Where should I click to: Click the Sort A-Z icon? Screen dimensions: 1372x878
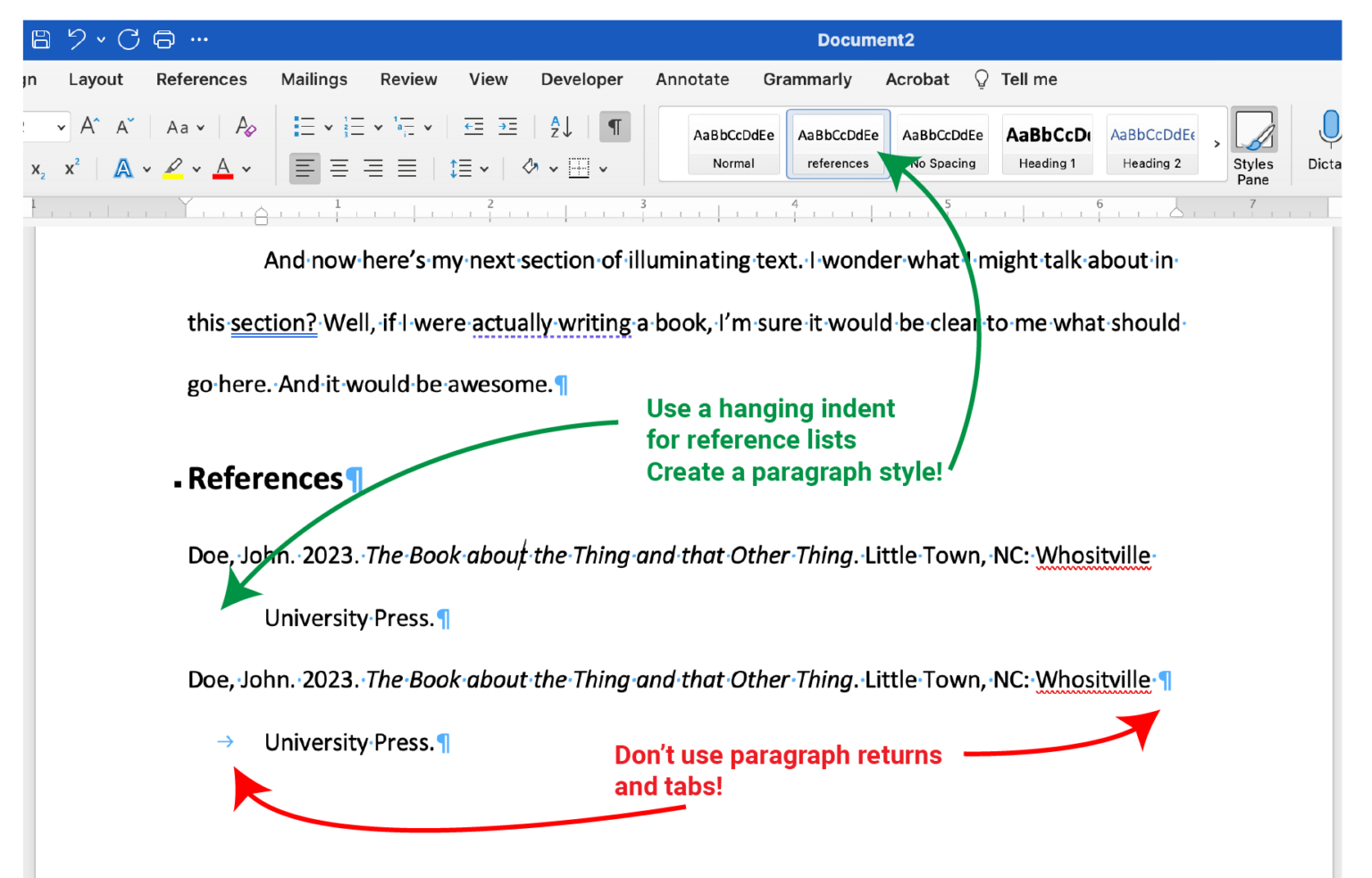coord(560,127)
